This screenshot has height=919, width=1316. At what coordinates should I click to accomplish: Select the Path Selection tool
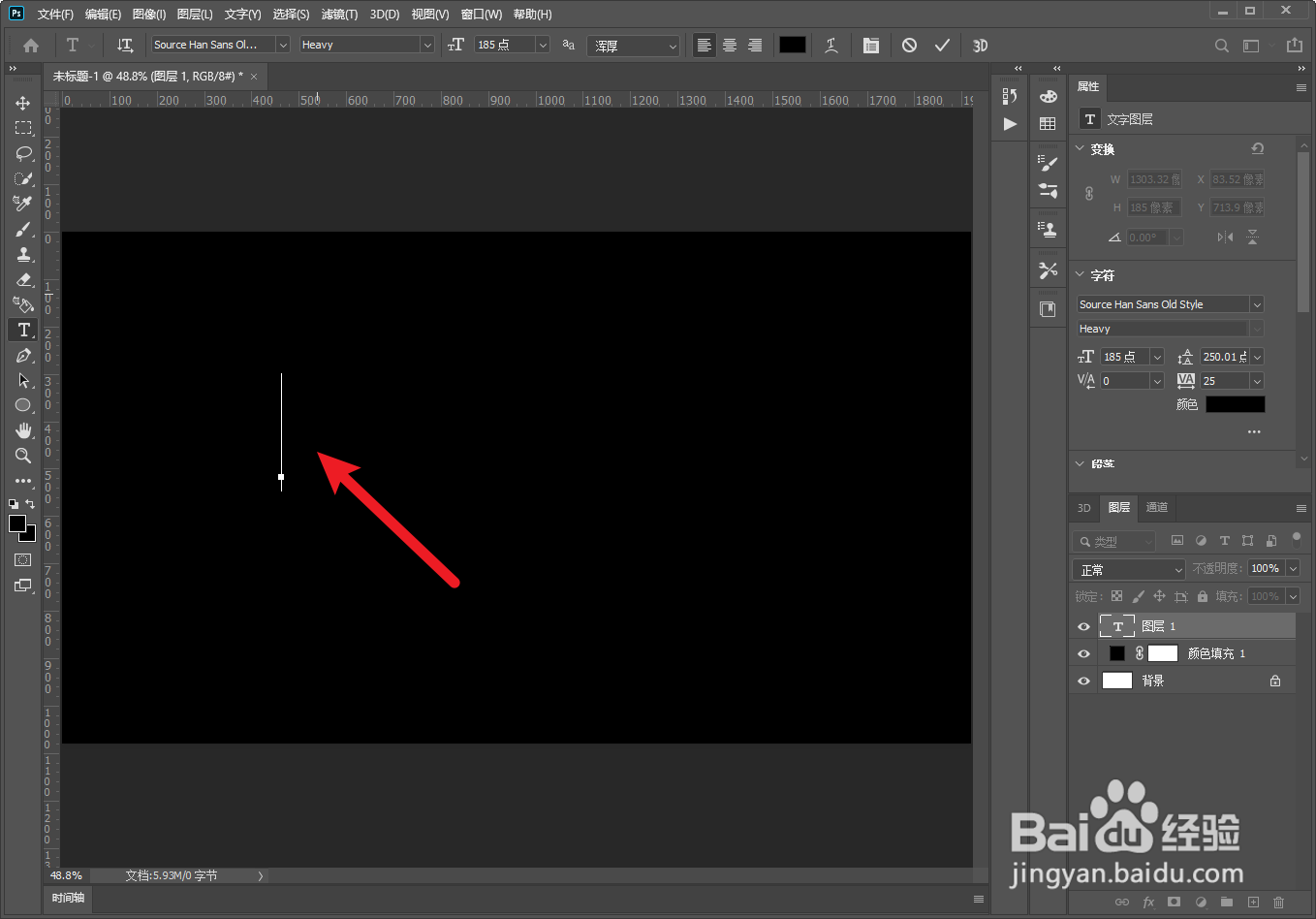click(23, 381)
